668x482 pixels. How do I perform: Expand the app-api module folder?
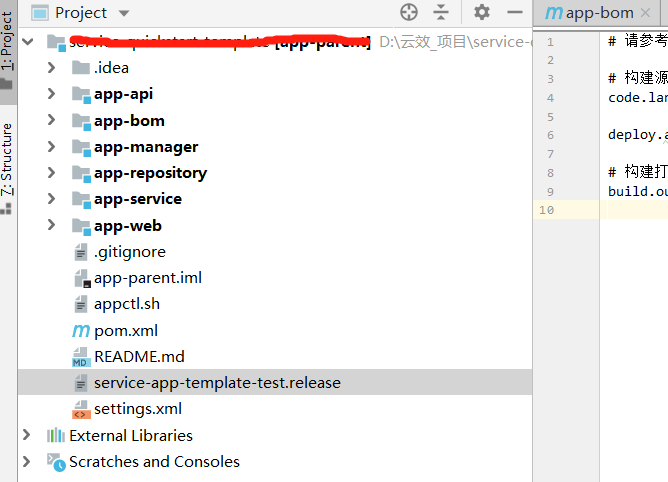pos(51,94)
